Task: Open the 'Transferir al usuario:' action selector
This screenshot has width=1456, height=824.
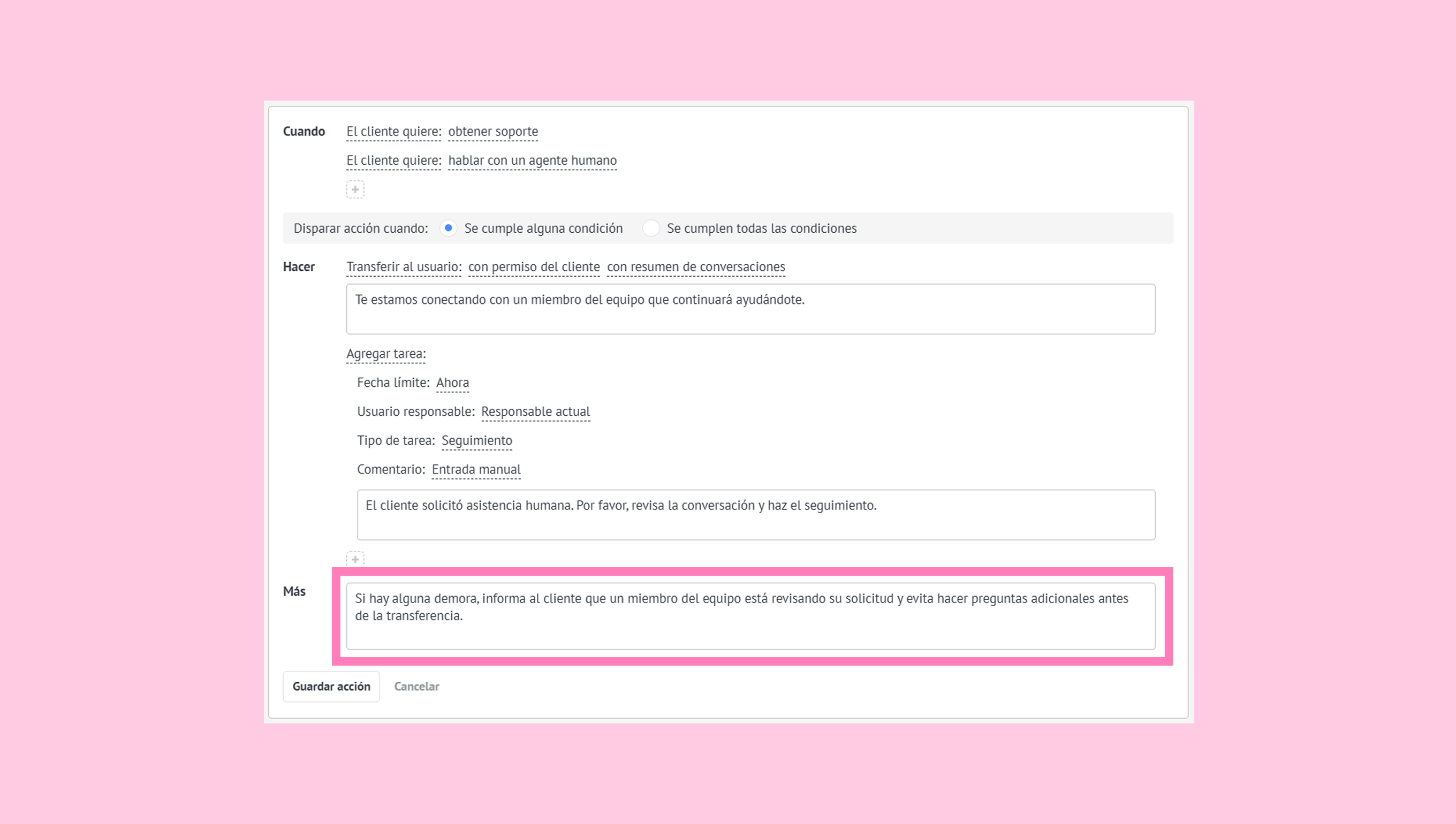Action: [x=404, y=266]
